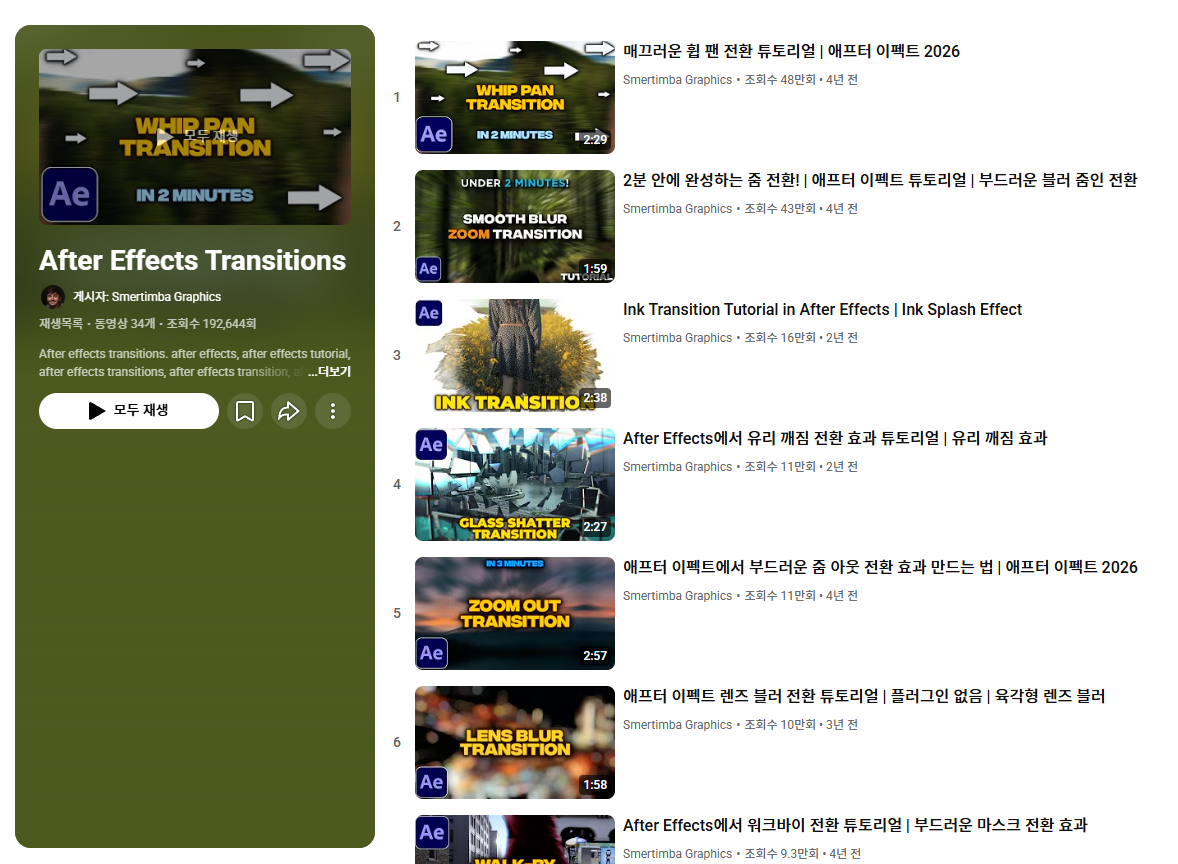The width and height of the screenshot is (1178, 864).
Task: Open Smertimba Graphics channel avatar
Action: click(53, 297)
